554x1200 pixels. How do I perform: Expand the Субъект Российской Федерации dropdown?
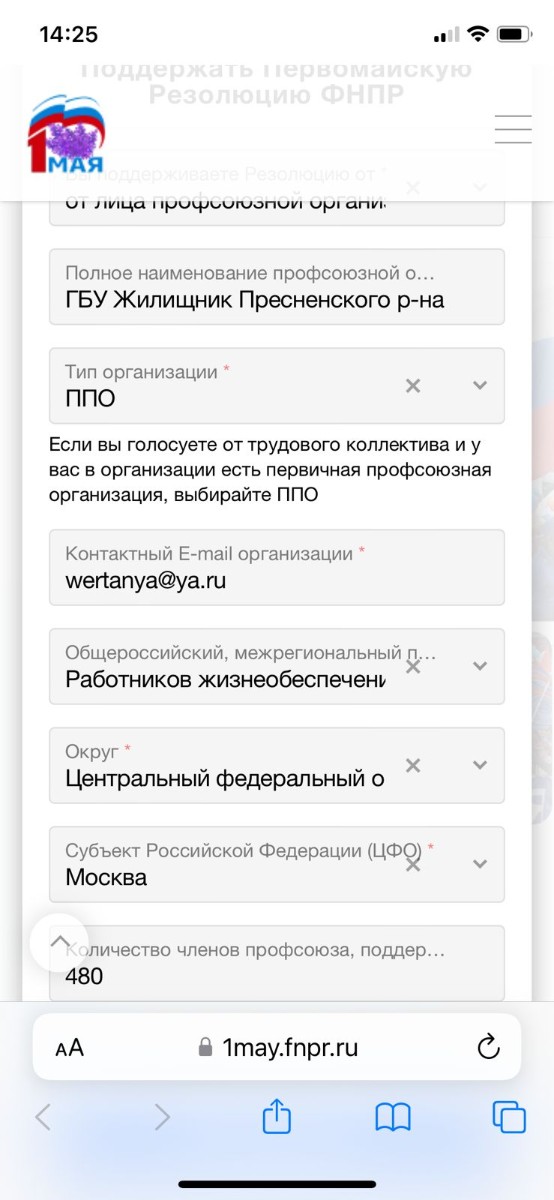coord(480,864)
